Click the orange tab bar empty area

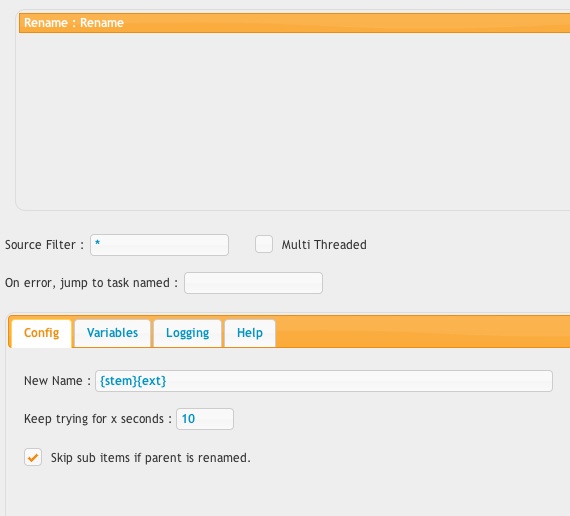click(x=422, y=332)
